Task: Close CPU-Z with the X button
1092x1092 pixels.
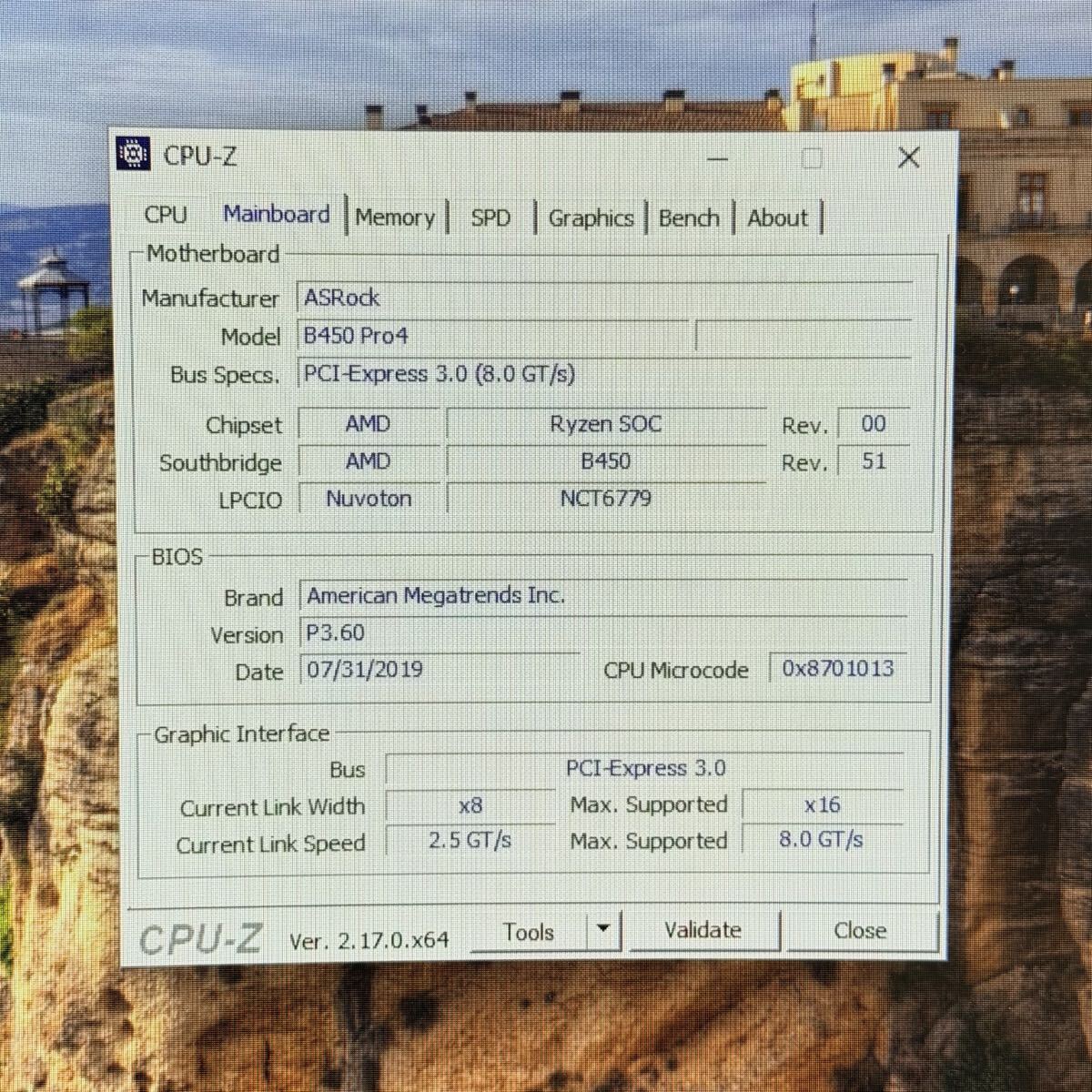Action: (x=908, y=157)
